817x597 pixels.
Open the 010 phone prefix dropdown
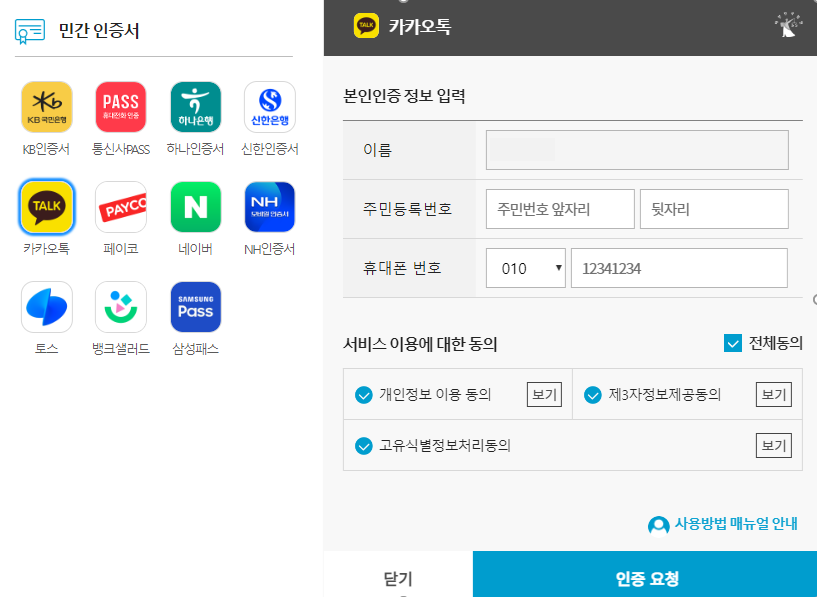(x=526, y=268)
